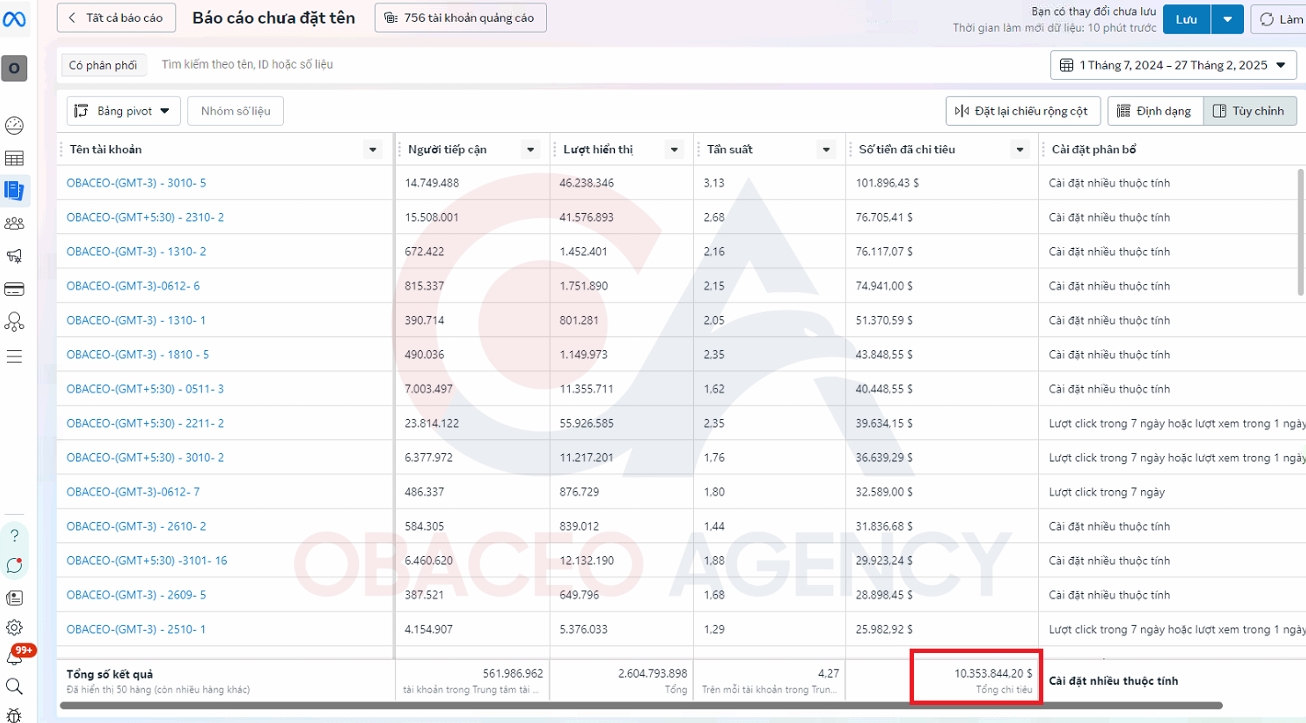Open account OBACEO-(GMT-3) - 1310- 2
Image resolution: width=1306 pixels, height=723 pixels.
[x=136, y=252]
